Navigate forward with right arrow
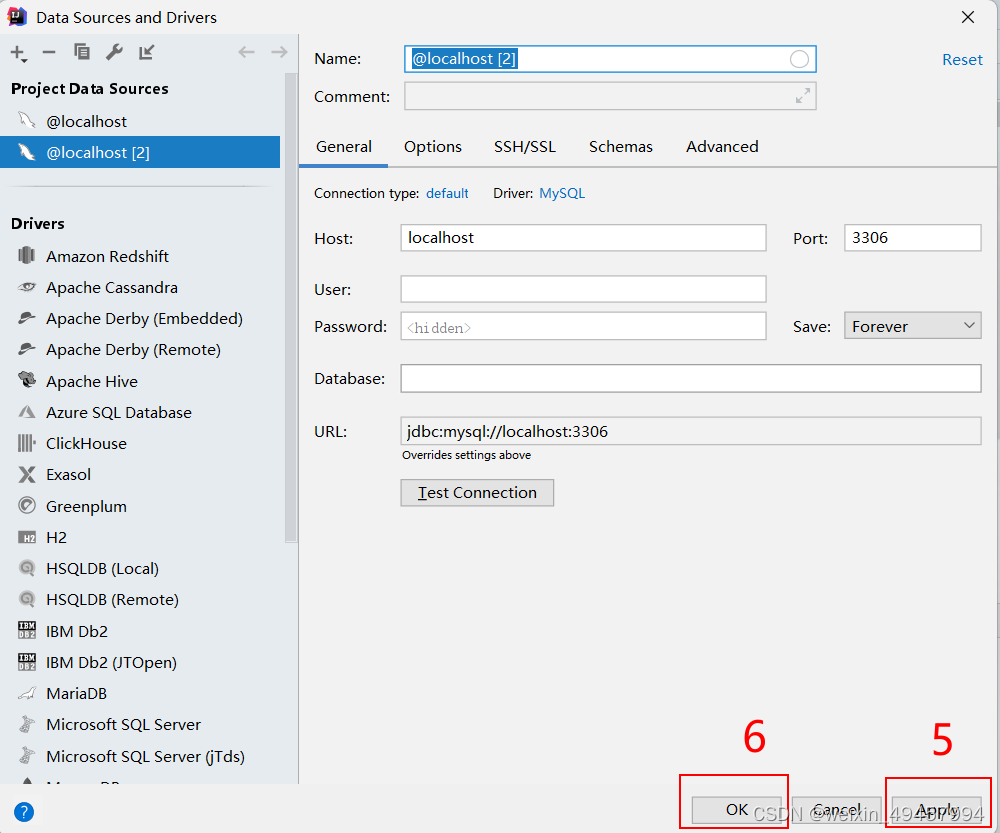This screenshot has width=1000, height=833. click(x=279, y=52)
